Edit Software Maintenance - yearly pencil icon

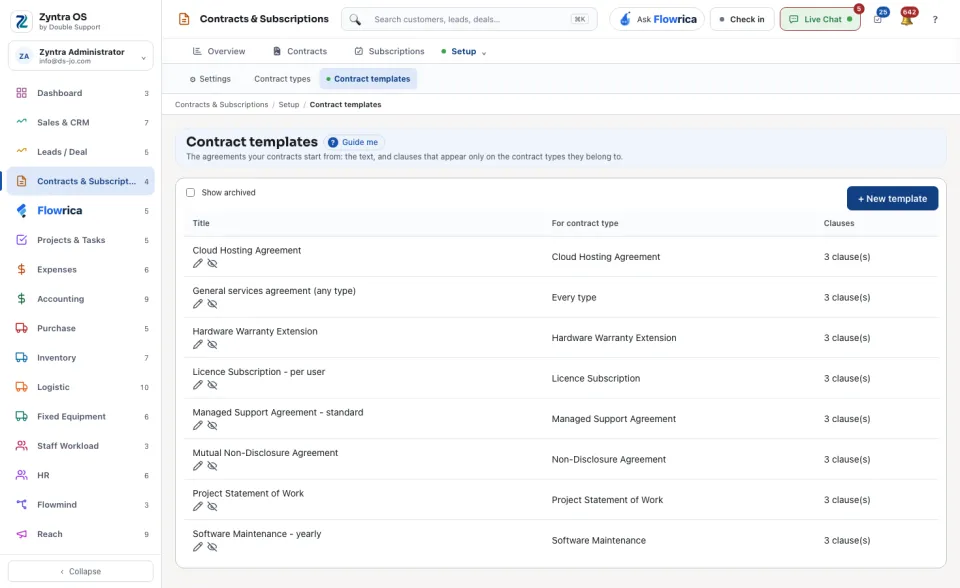pyautogui.click(x=198, y=546)
